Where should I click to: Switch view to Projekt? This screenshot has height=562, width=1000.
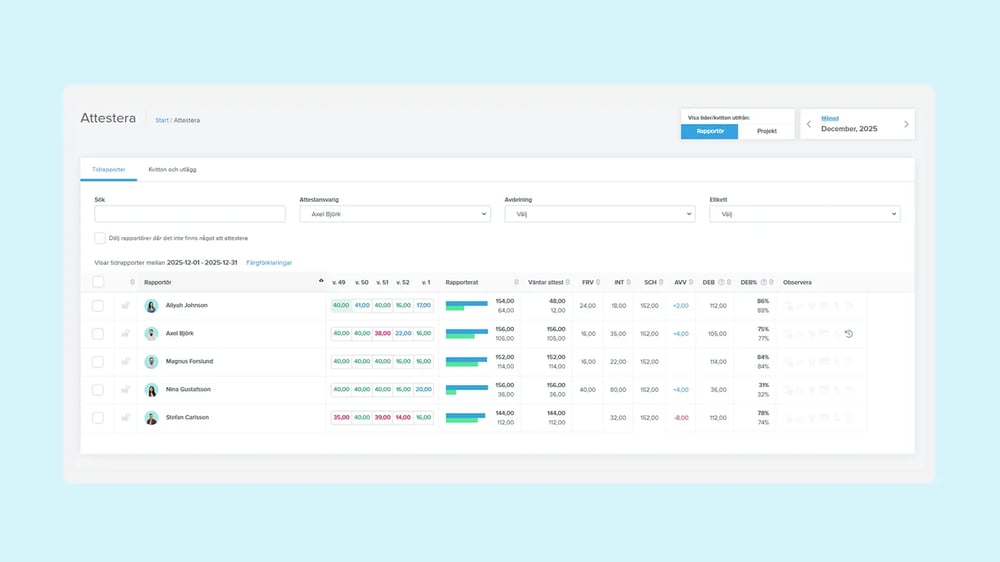[x=766, y=131]
